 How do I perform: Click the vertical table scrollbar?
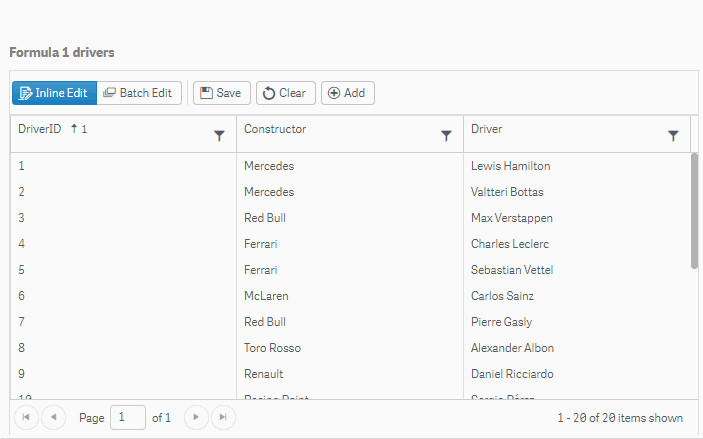(x=694, y=210)
